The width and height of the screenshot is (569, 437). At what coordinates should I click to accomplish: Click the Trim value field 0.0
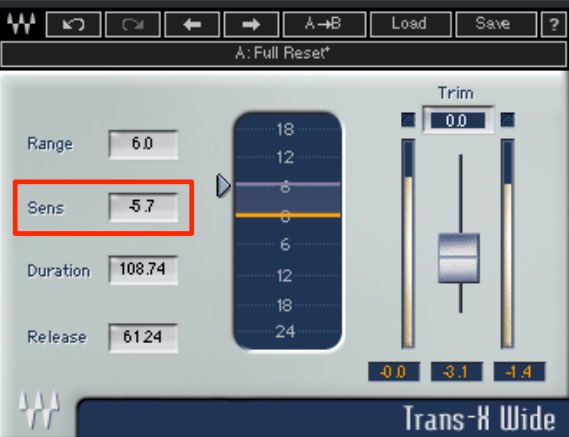[x=458, y=121]
